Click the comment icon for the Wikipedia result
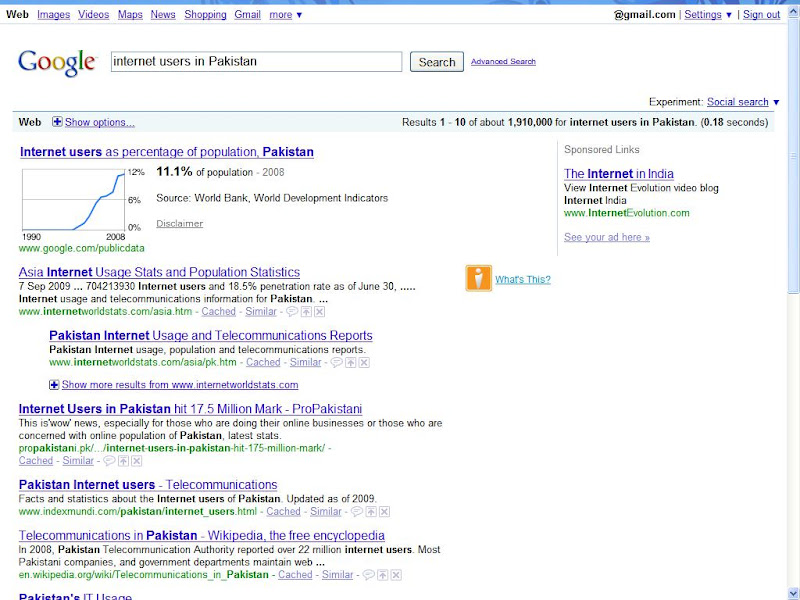Image resolution: width=800 pixels, height=600 pixels. pos(368,575)
